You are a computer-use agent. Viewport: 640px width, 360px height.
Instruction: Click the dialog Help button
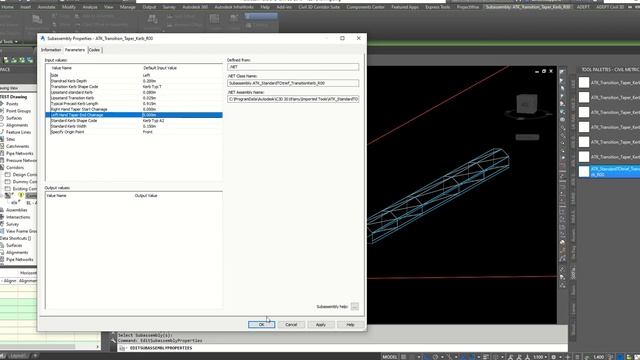point(350,324)
